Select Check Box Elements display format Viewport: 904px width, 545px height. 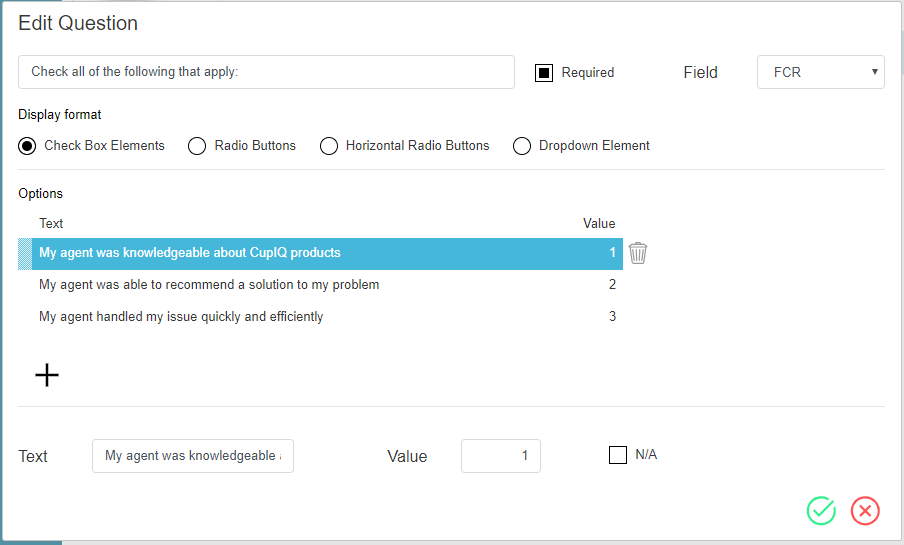[x=28, y=146]
